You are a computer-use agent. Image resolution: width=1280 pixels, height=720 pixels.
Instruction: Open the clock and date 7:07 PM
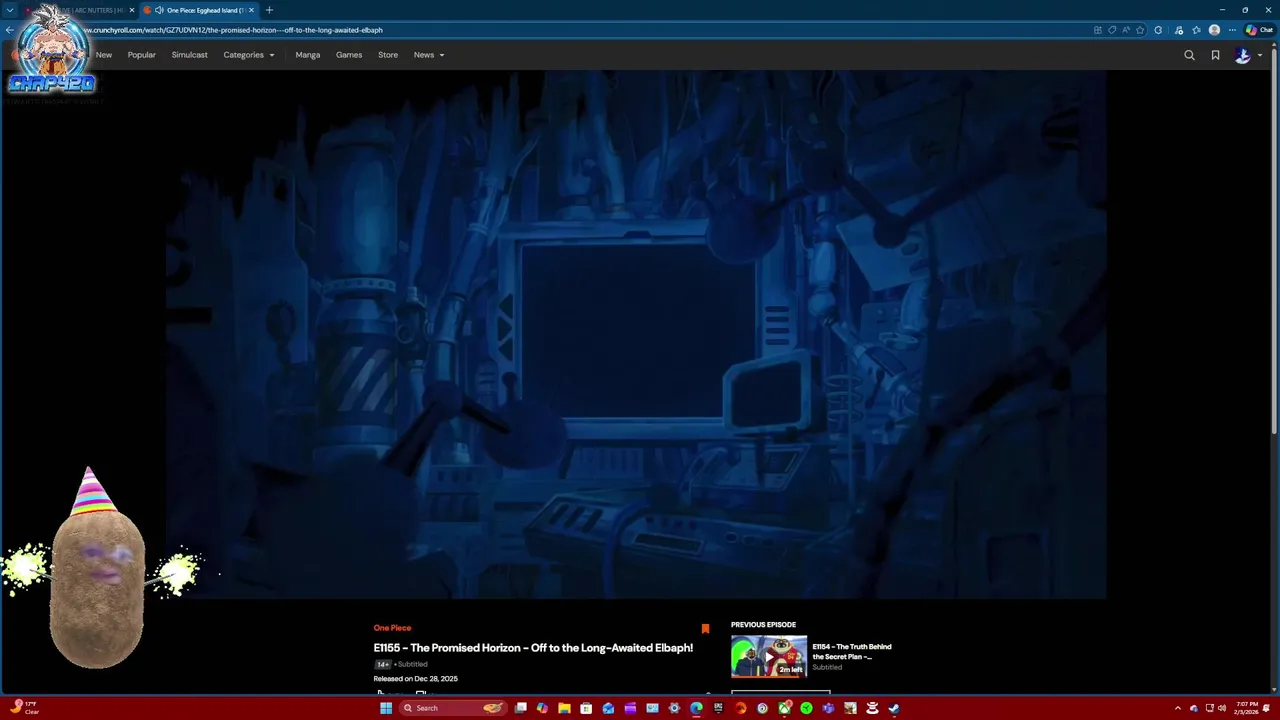(x=1246, y=708)
